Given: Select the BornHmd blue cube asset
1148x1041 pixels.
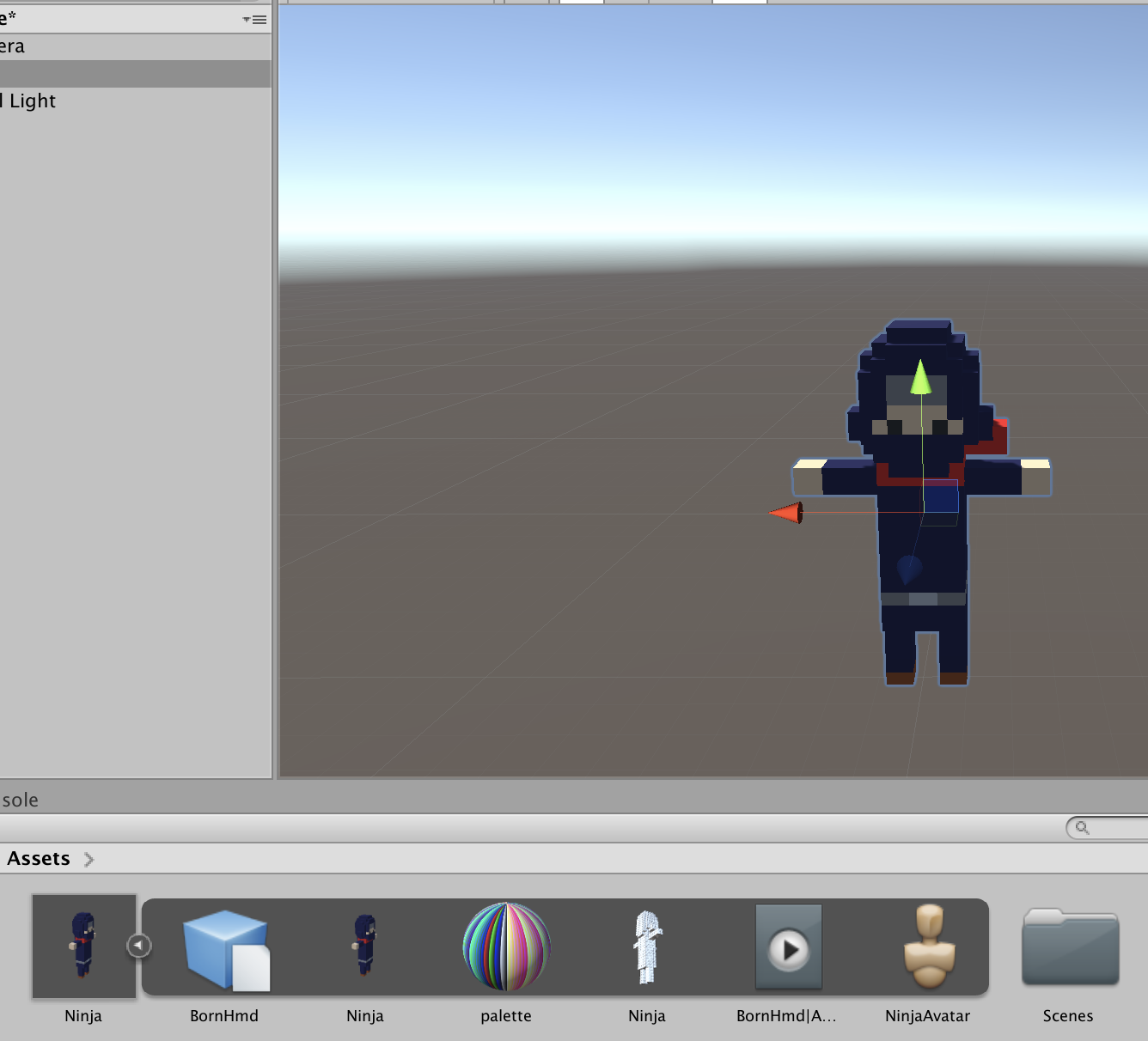Looking at the screenshot, I should 225,950.
